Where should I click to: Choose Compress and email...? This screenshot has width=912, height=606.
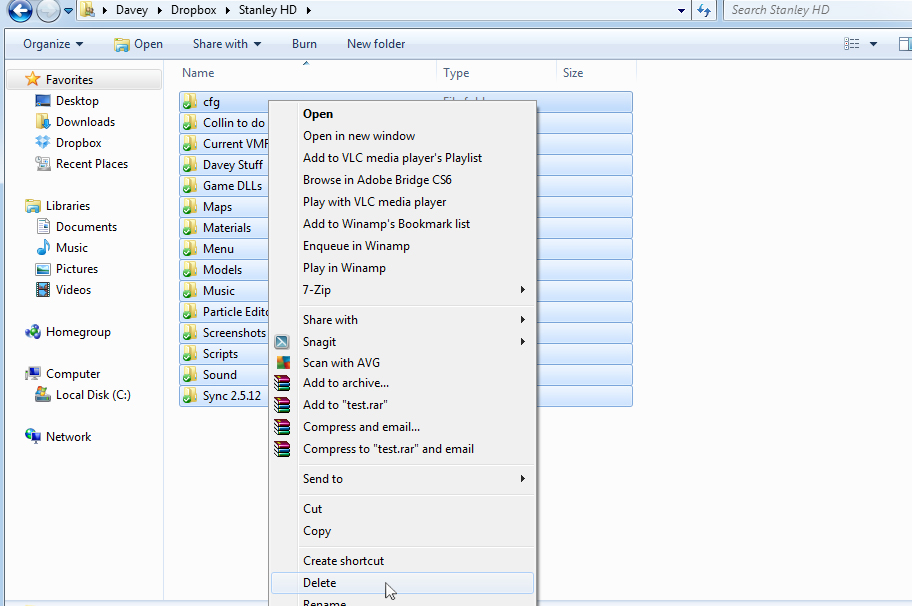pyautogui.click(x=402, y=427)
